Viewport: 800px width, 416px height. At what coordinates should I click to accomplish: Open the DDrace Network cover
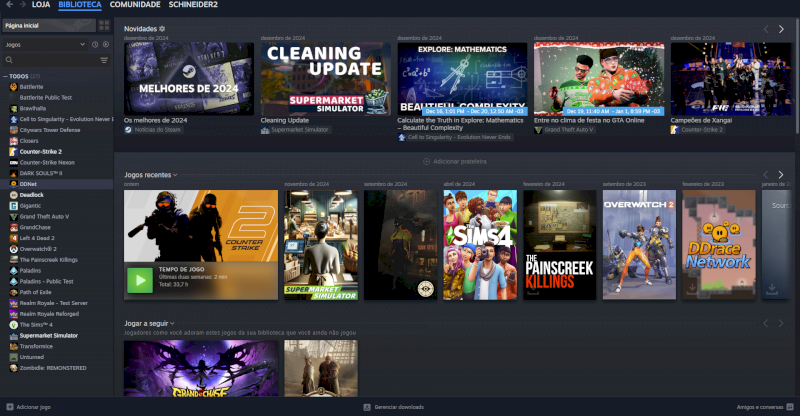click(719, 245)
